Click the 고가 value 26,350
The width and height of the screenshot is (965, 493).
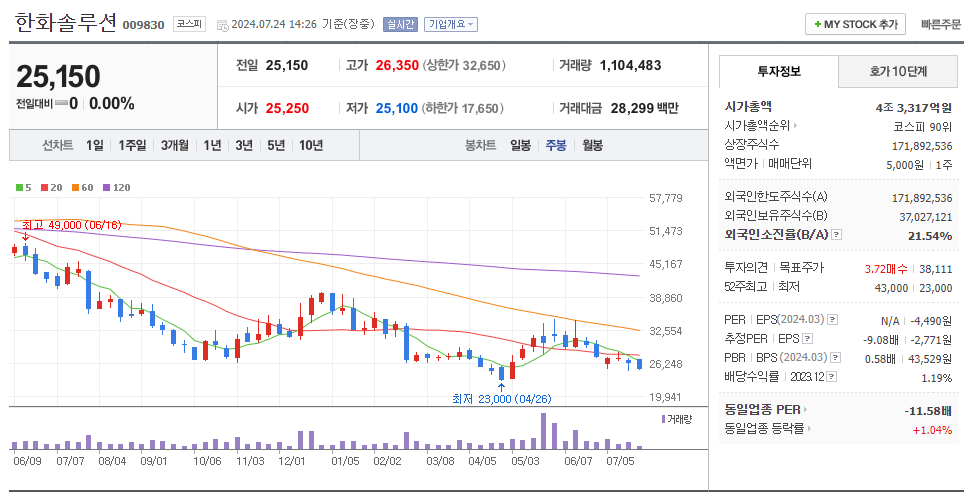[398, 65]
